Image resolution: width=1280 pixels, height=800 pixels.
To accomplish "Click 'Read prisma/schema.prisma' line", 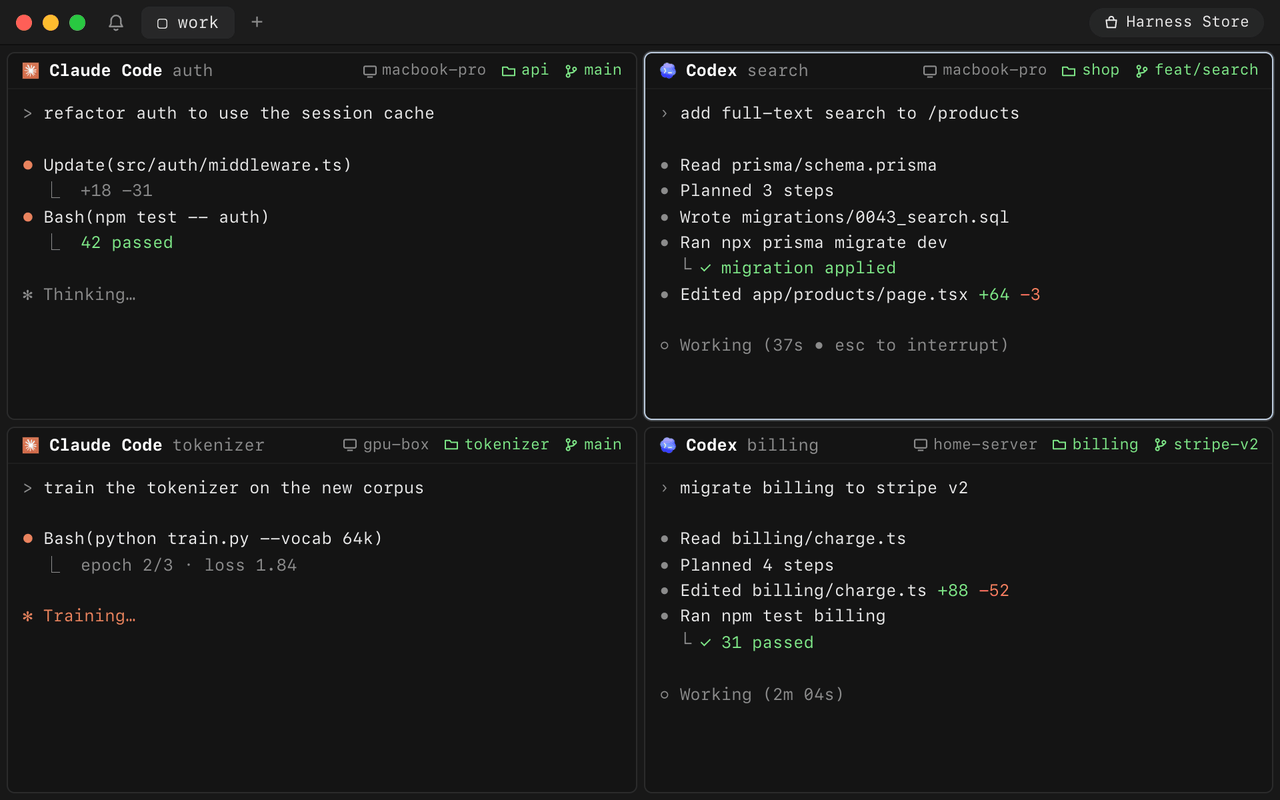I will pos(808,165).
